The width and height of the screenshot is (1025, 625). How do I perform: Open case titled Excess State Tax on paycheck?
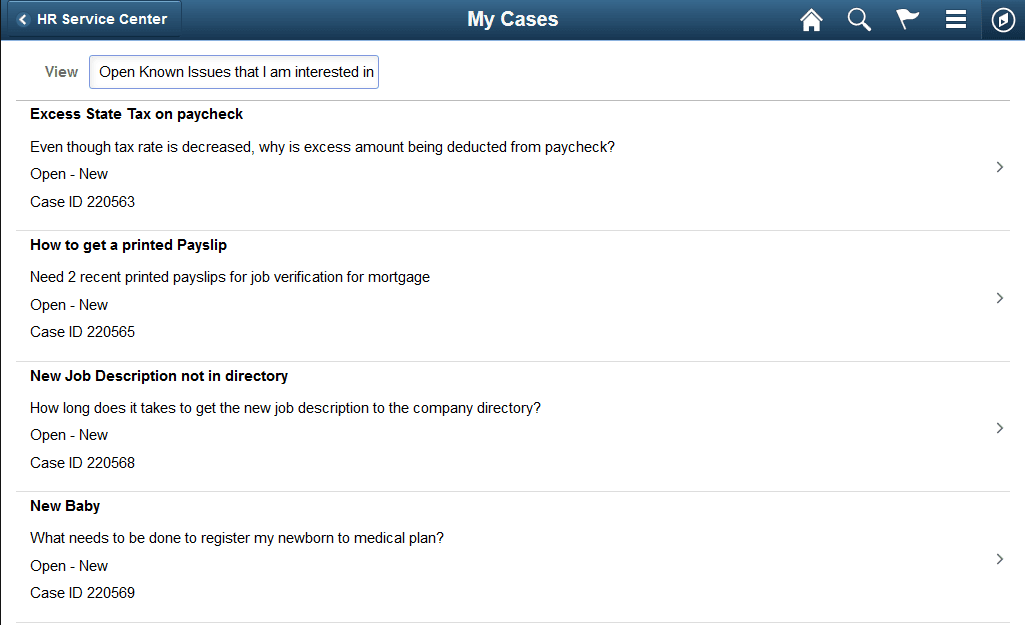coord(136,114)
